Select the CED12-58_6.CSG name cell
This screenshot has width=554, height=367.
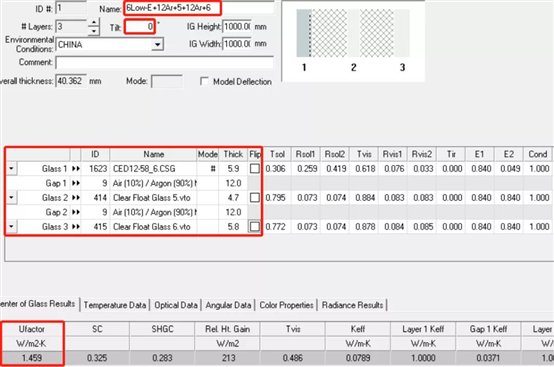coord(153,169)
